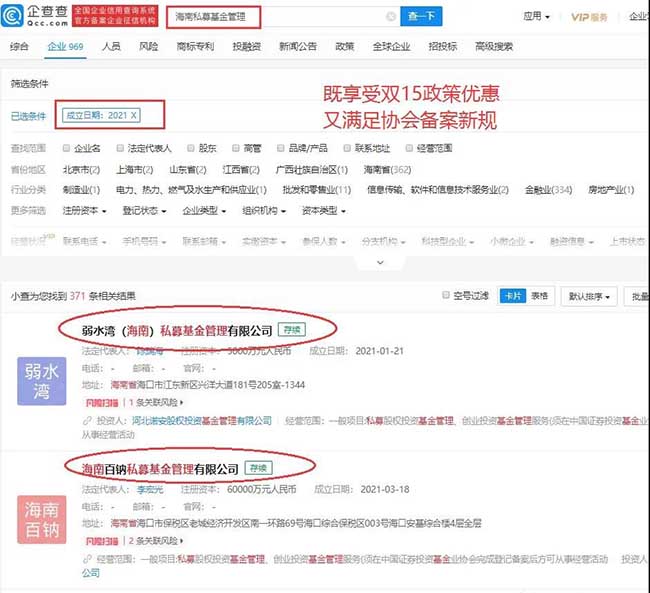The height and width of the screenshot is (593, 650).
Task: Enable the 空号过滤 checkbox
Action: [446, 295]
